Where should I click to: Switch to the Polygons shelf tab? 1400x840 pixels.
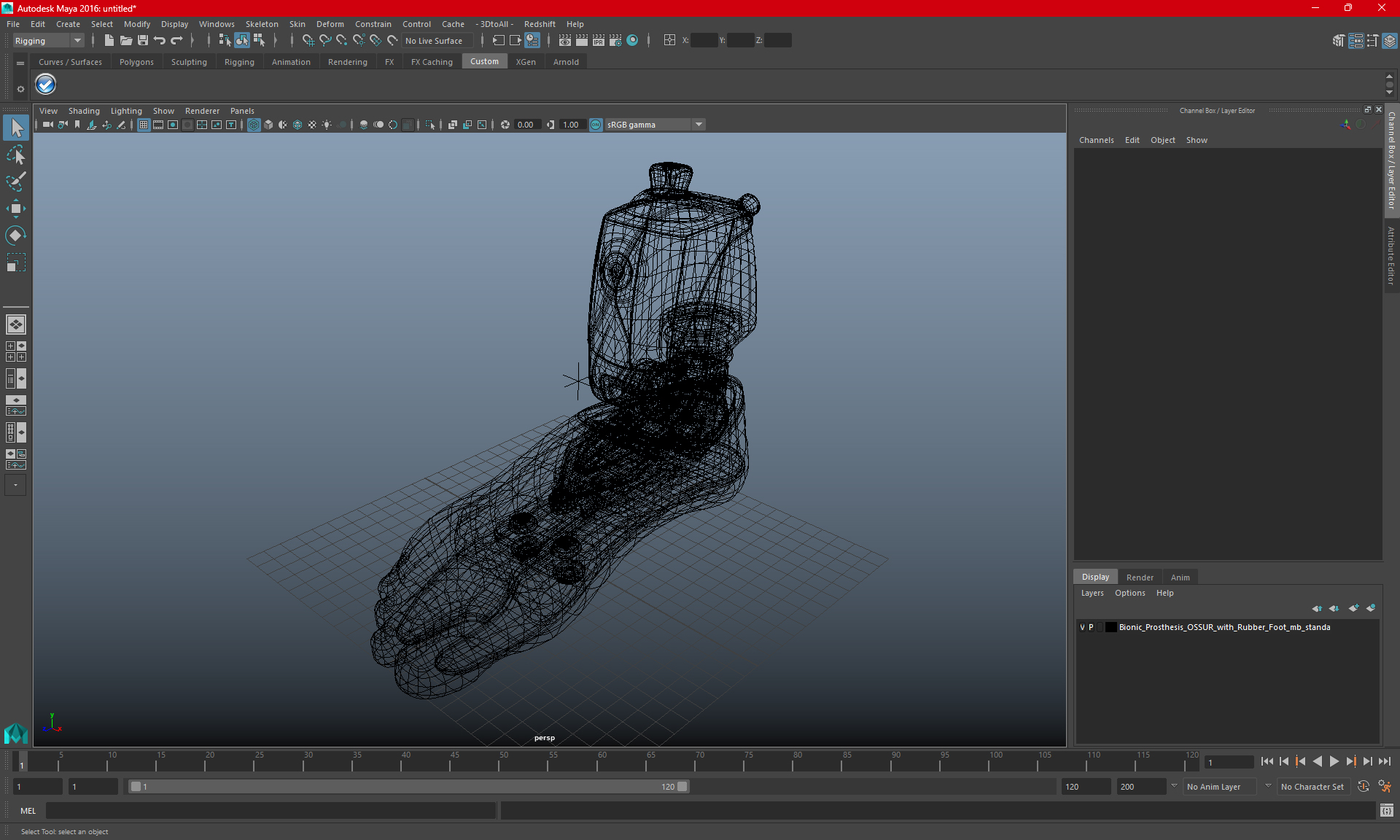136,62
